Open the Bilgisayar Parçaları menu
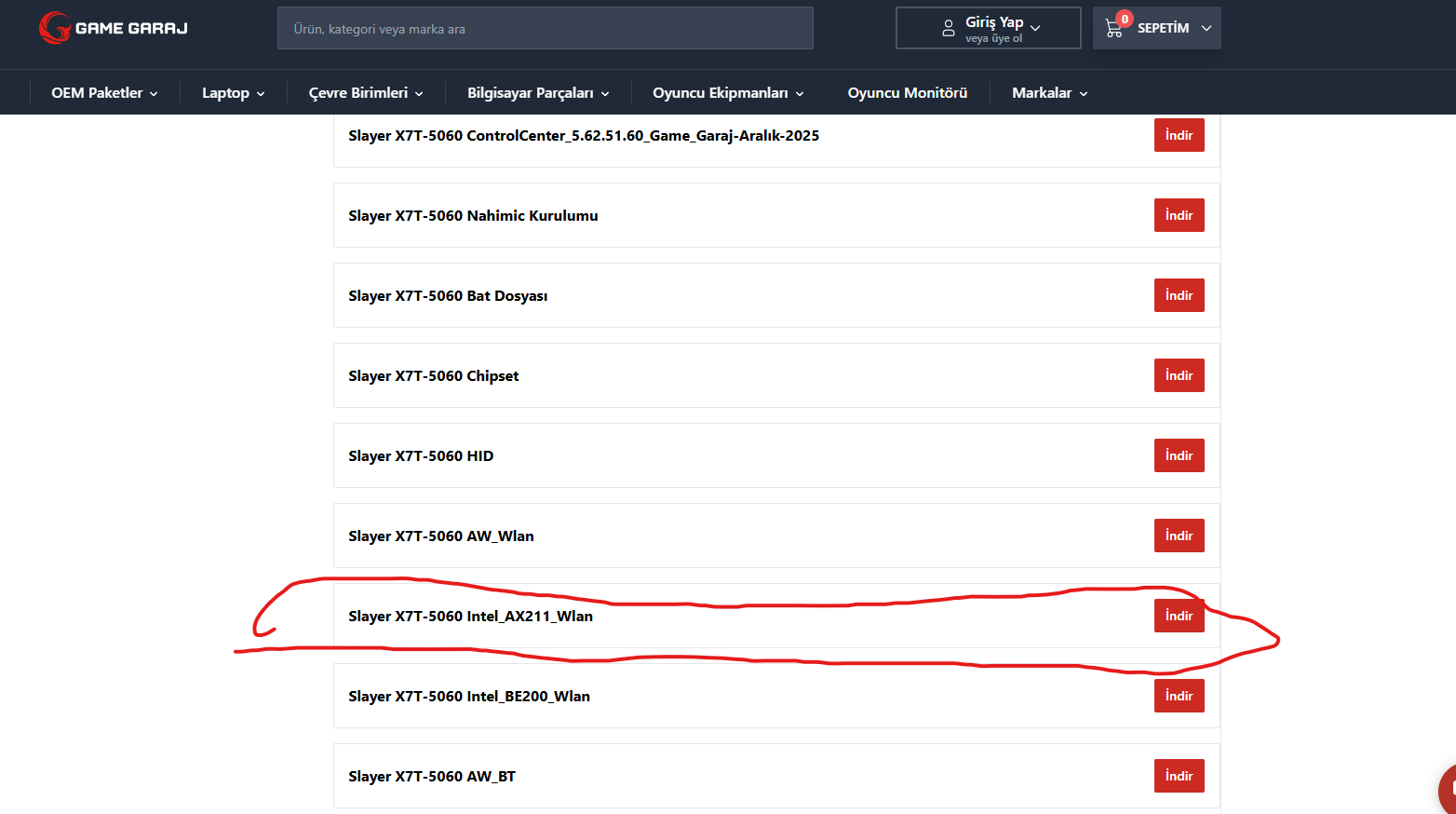Viewport: 1456px width, 814px height. point(538,92)
